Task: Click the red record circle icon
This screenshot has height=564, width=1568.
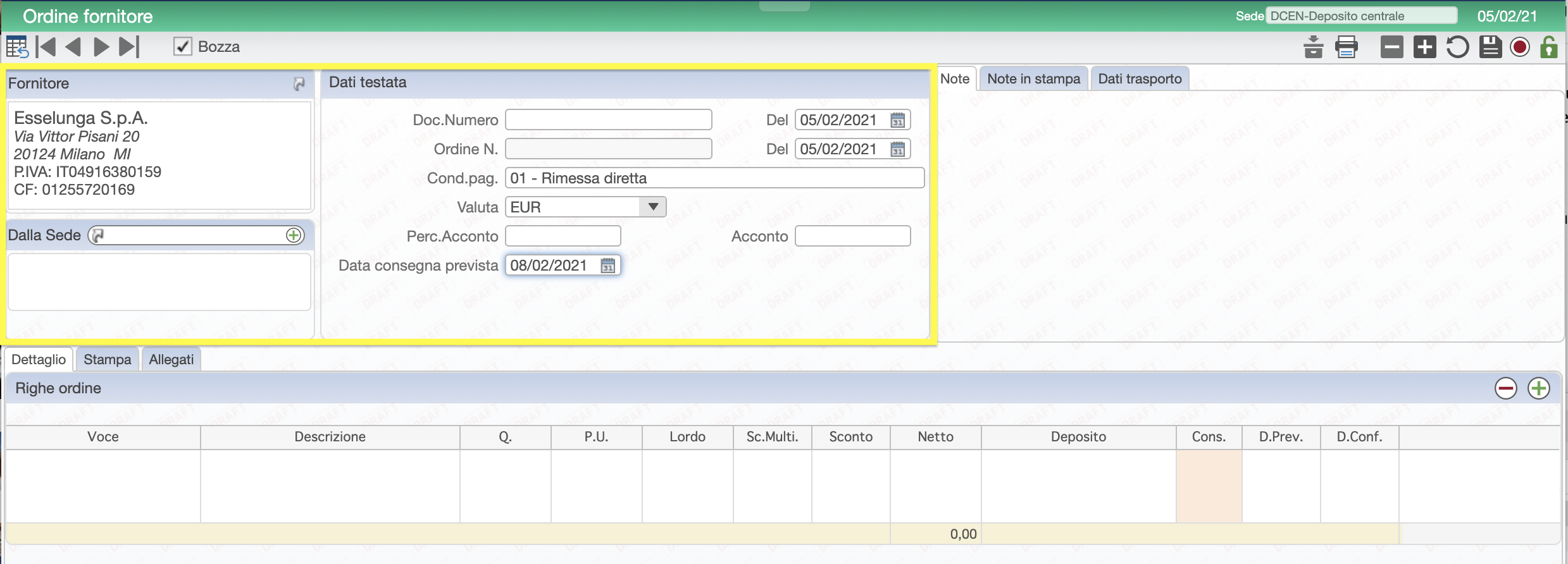Action: click(1520, 47)
